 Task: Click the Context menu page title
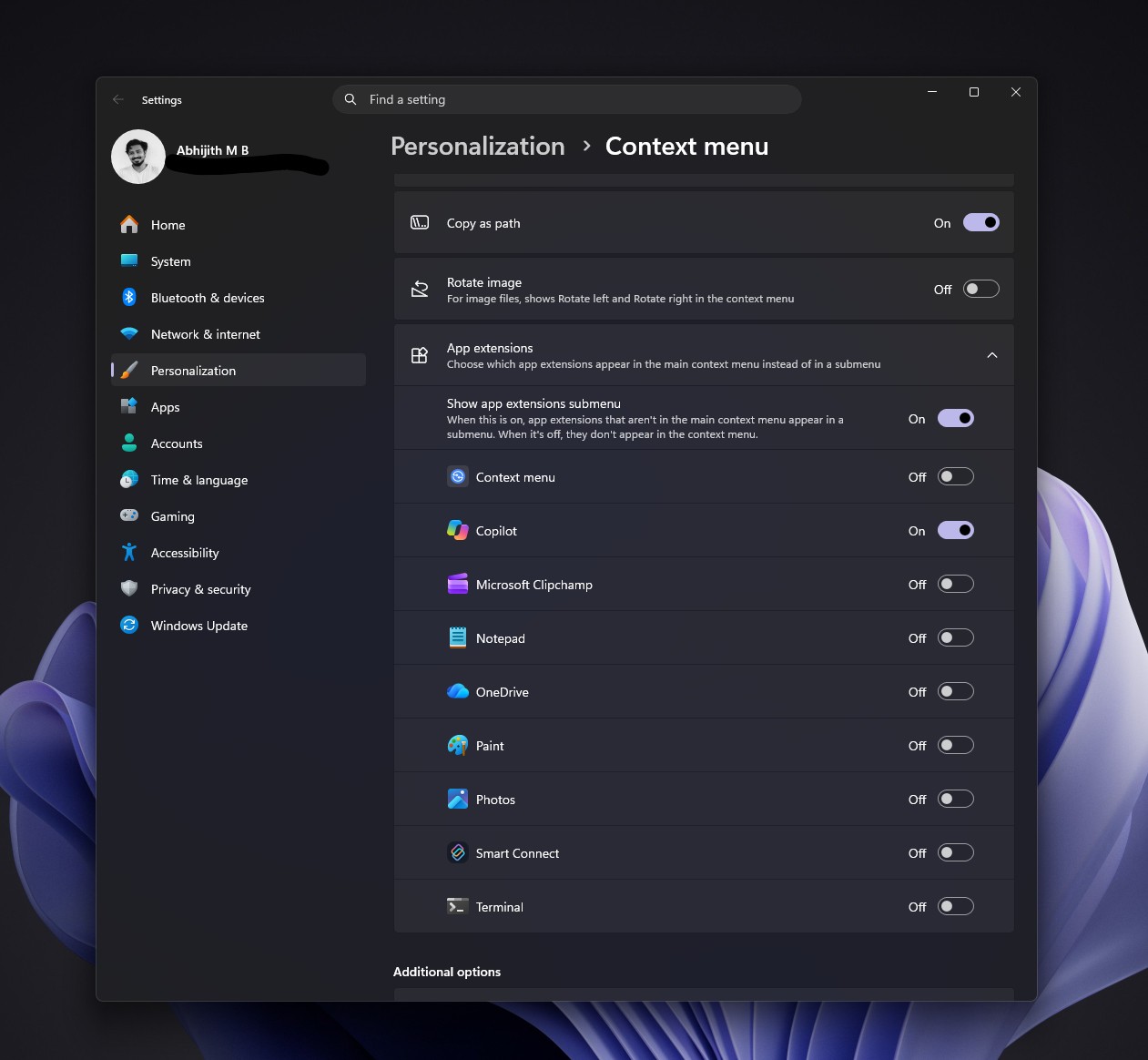(686, 146)
